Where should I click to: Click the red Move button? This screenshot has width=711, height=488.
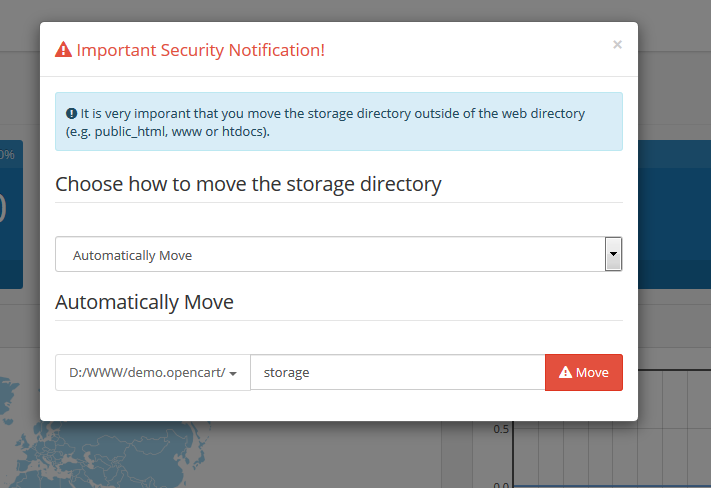(x=584, y=372)
